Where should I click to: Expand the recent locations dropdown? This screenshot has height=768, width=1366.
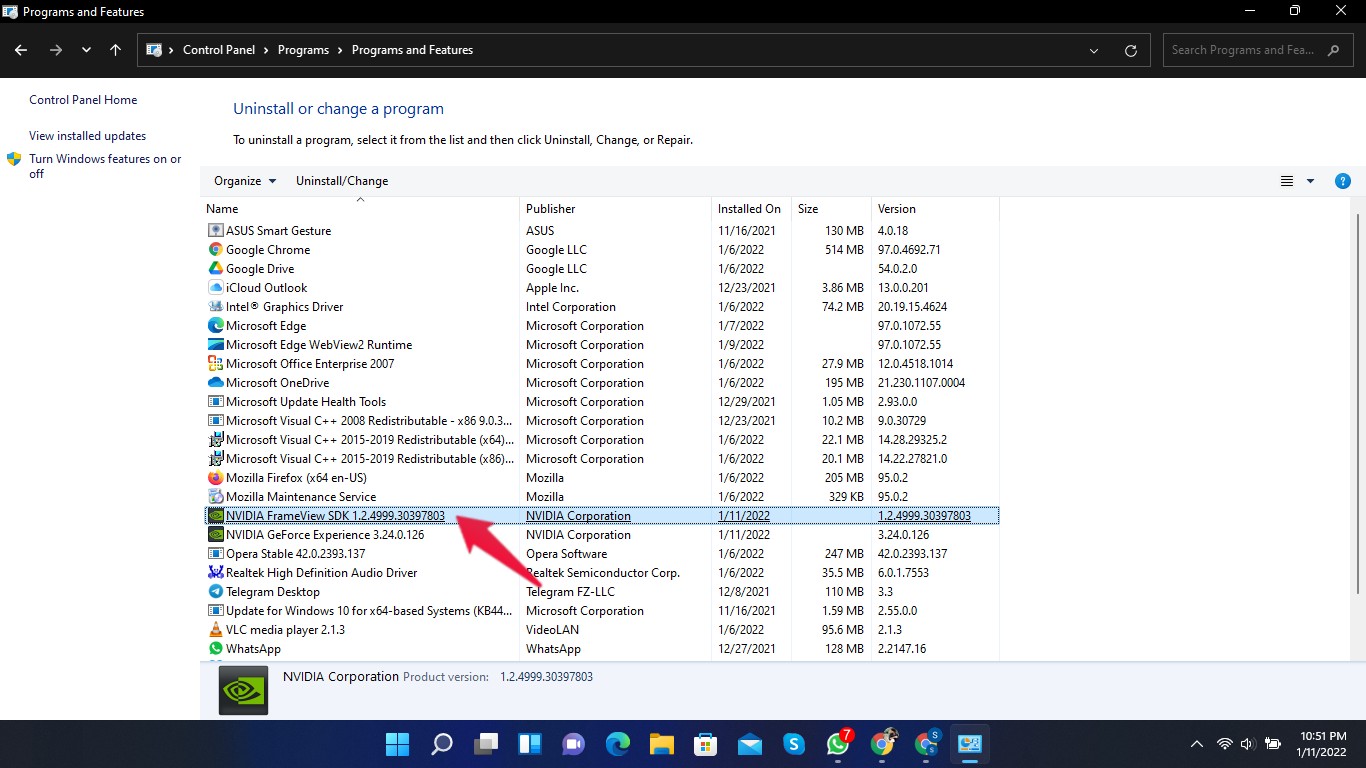click(x=86, y=50)
